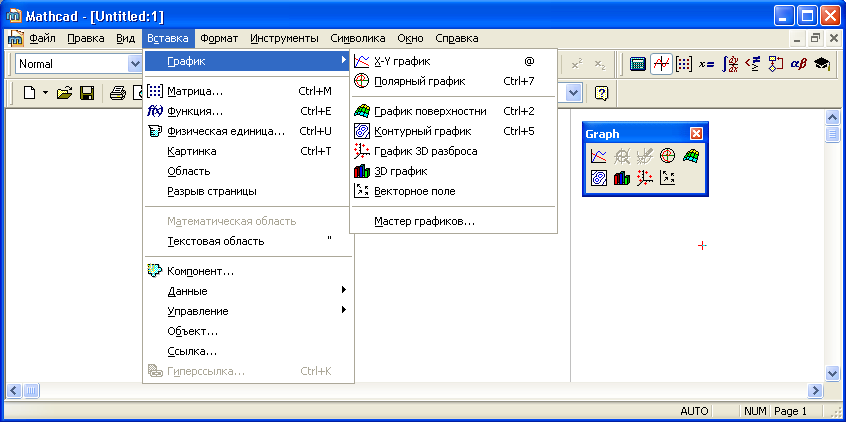This screenshot has height=422, width=846.
Task: Click the Subscript x₂ button
Action: click(599, 64)
